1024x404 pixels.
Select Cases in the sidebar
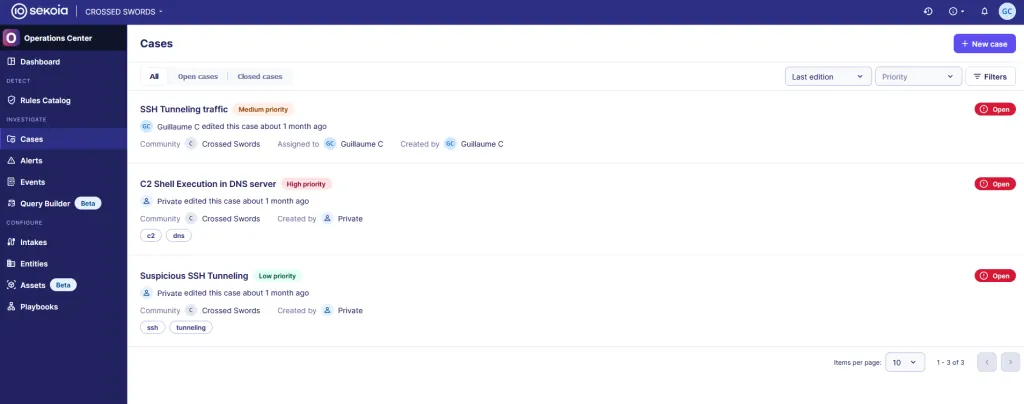tap(63, 139)
